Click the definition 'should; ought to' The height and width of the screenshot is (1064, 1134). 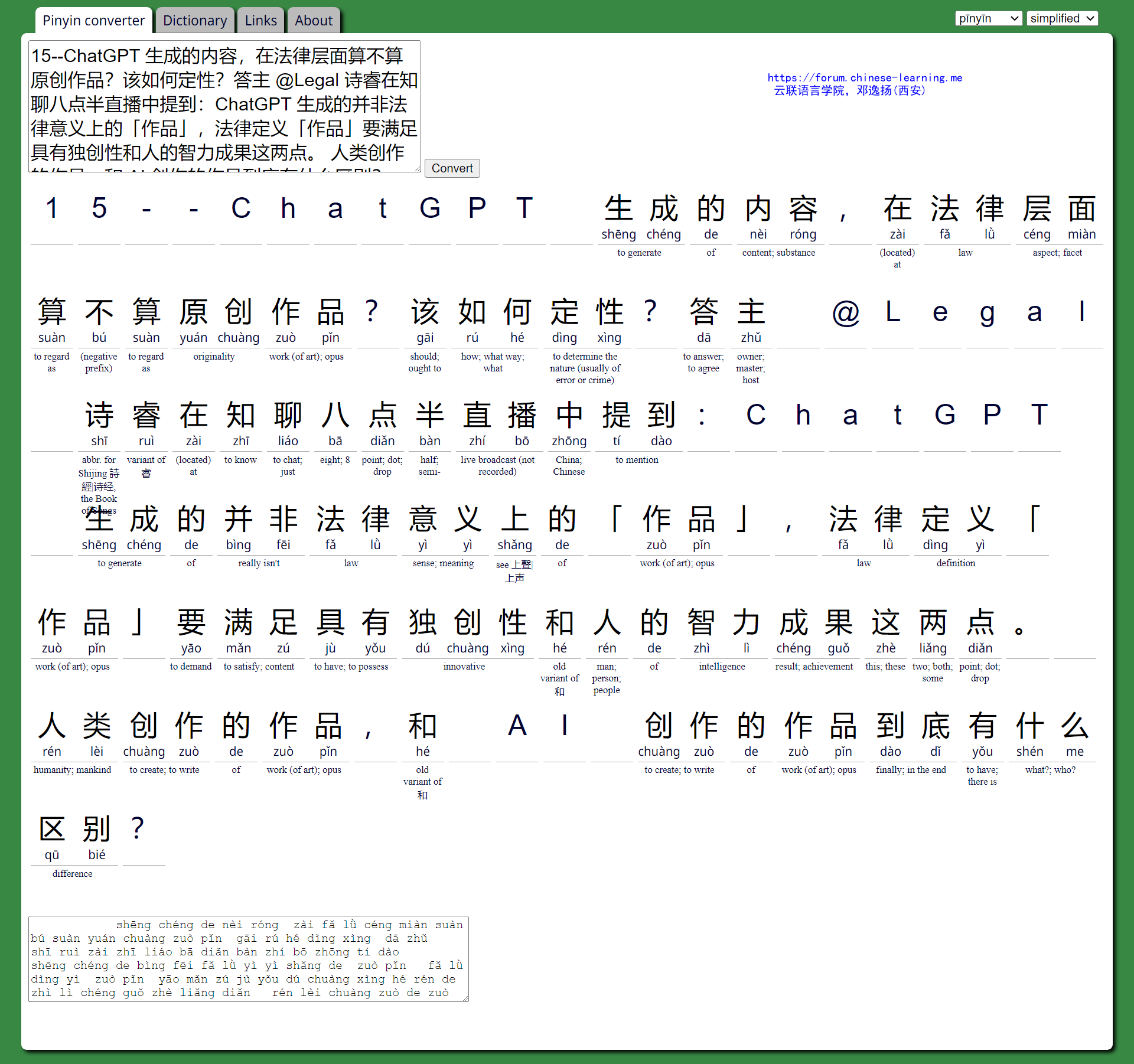[425, 363]
